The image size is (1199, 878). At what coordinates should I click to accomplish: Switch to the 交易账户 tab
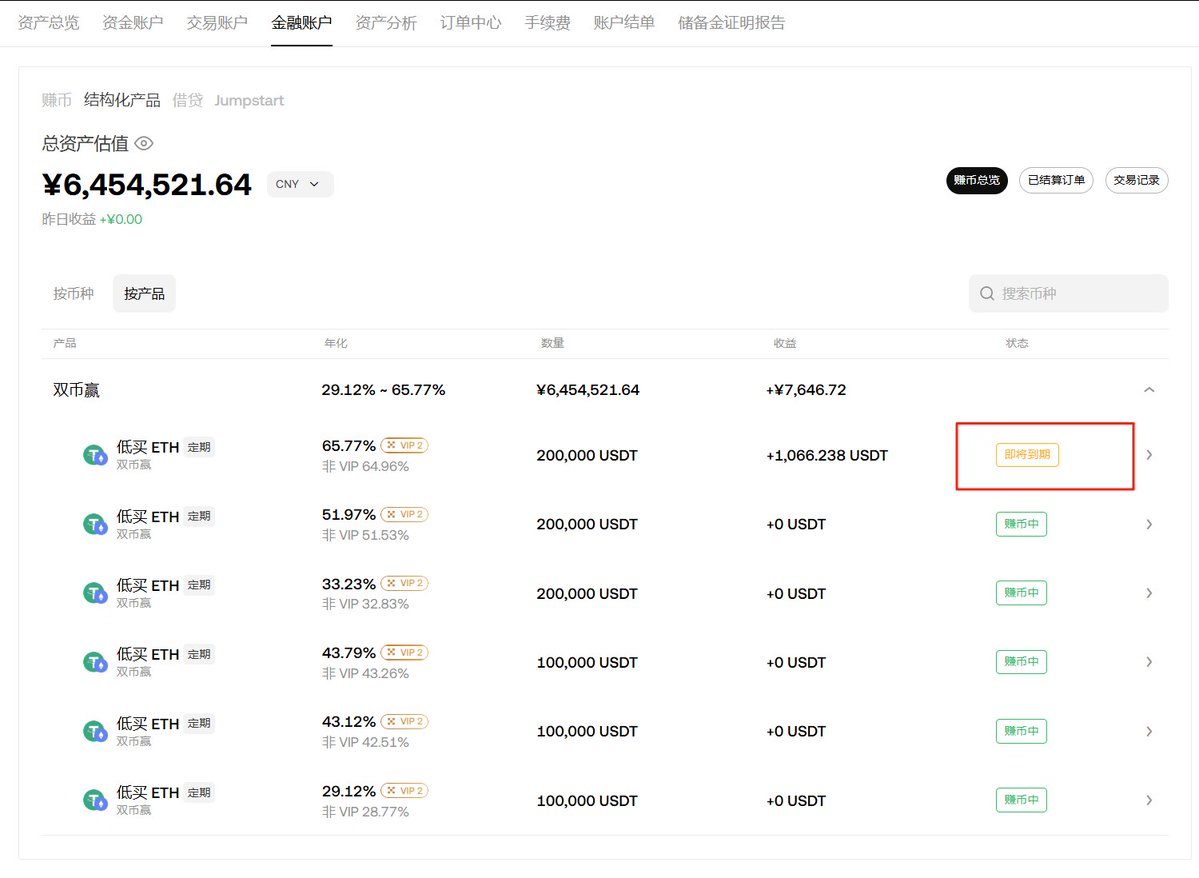pyautogui.click(x=217, y=23)
